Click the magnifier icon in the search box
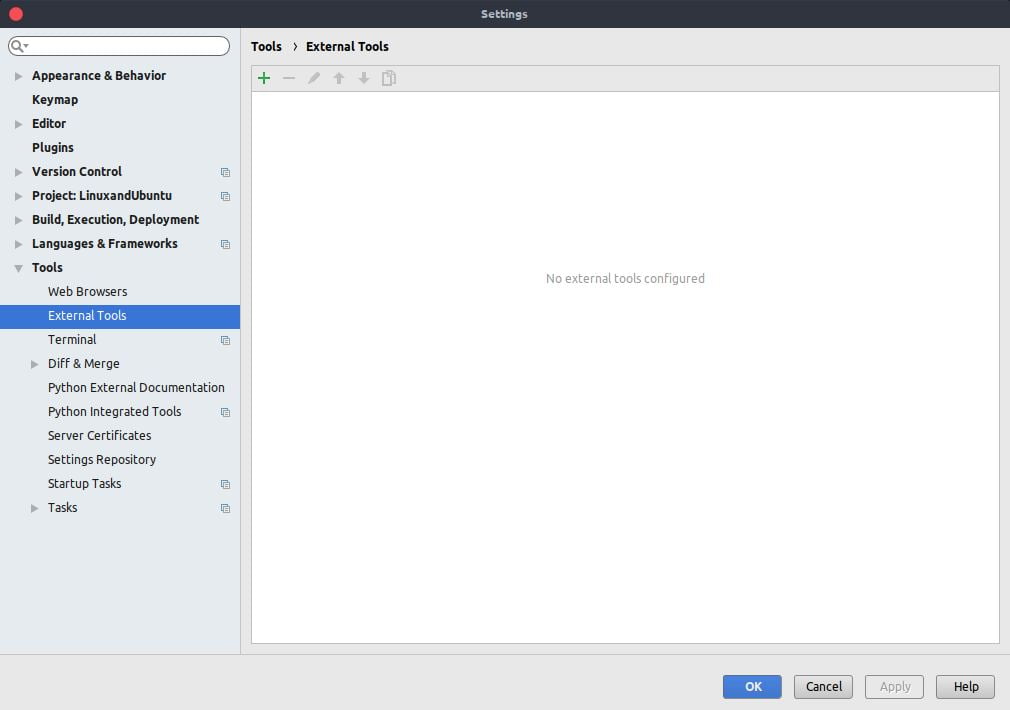 (x=17, y=45)
